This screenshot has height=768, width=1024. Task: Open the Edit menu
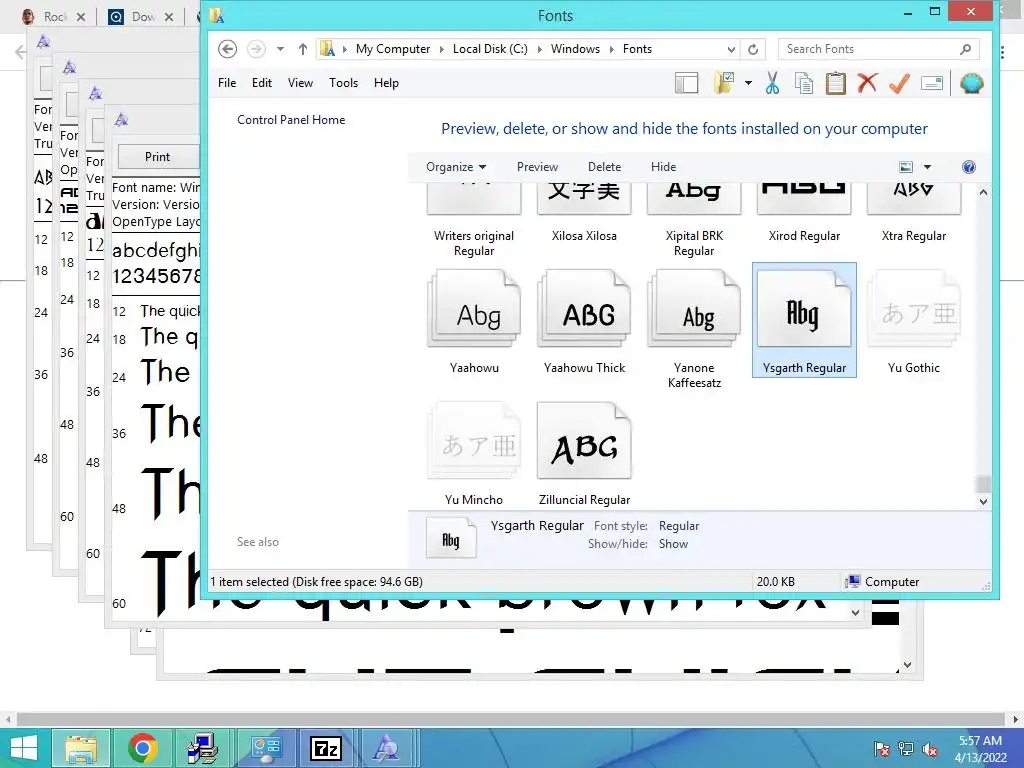click(262, 83)
